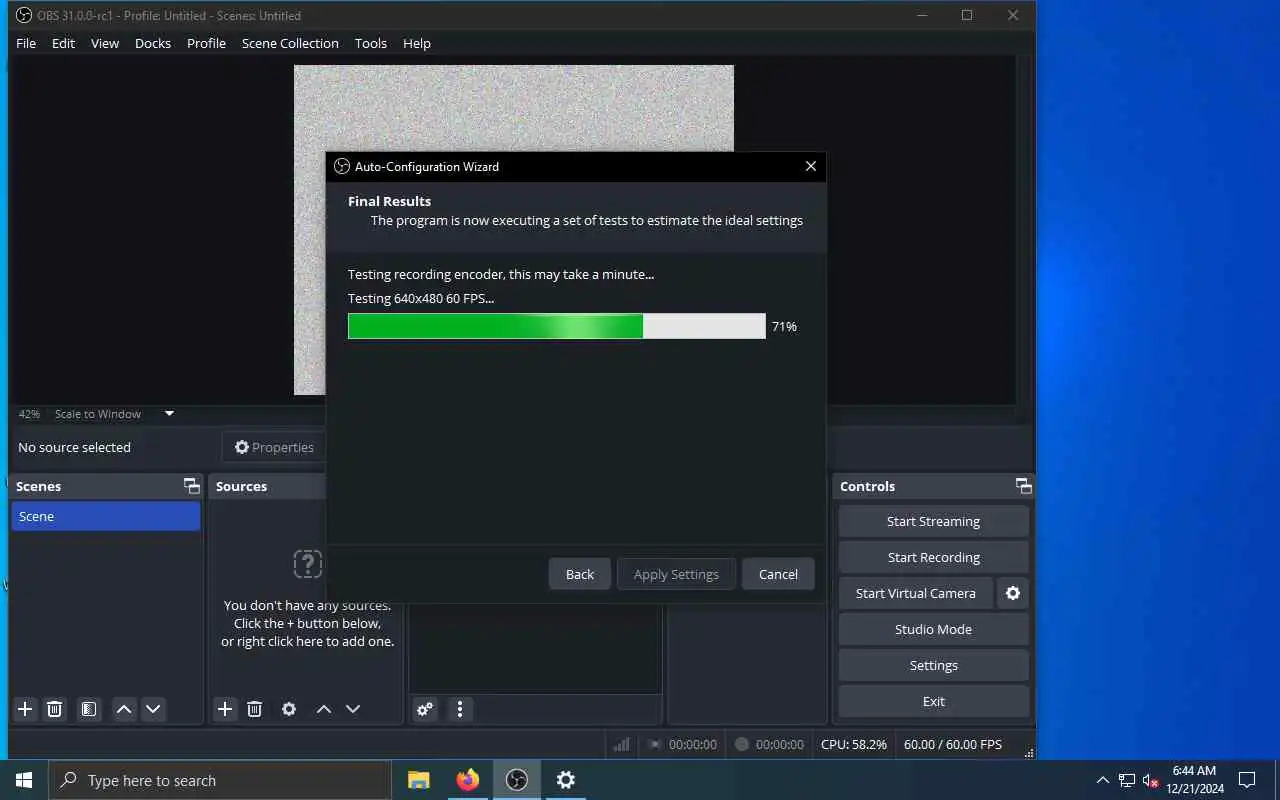Screen dimensions: 1280x800
Task: Expand the Scale to Window dropdown
Action: coord(169,414)
